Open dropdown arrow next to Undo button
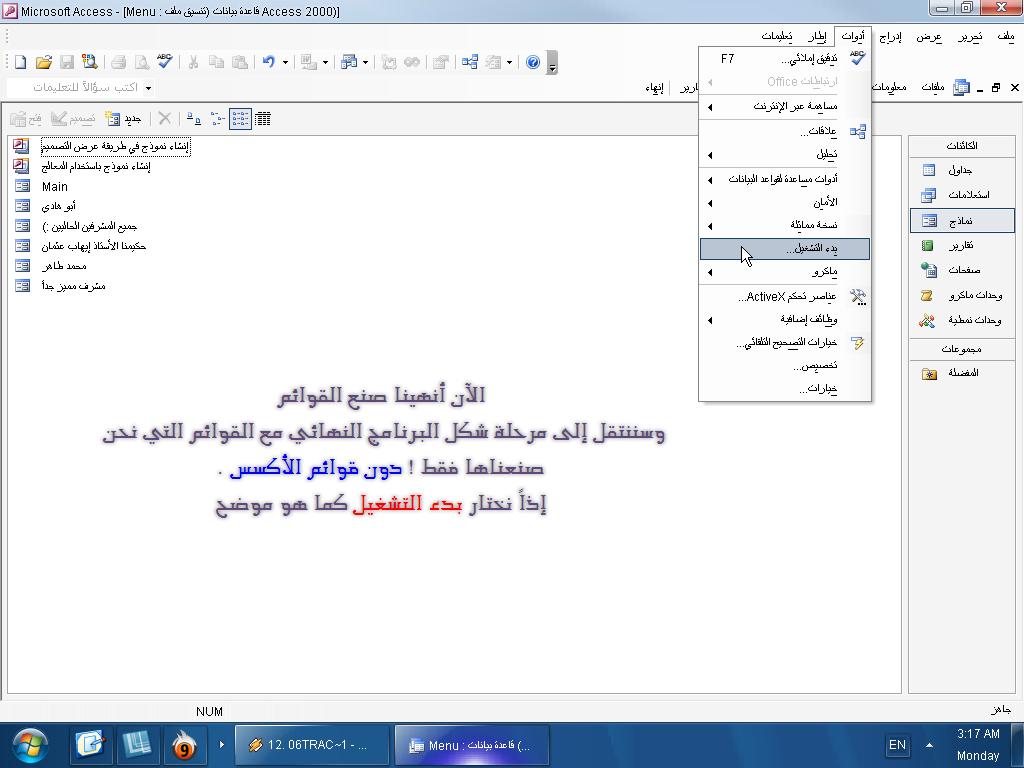 click(285, 63)
